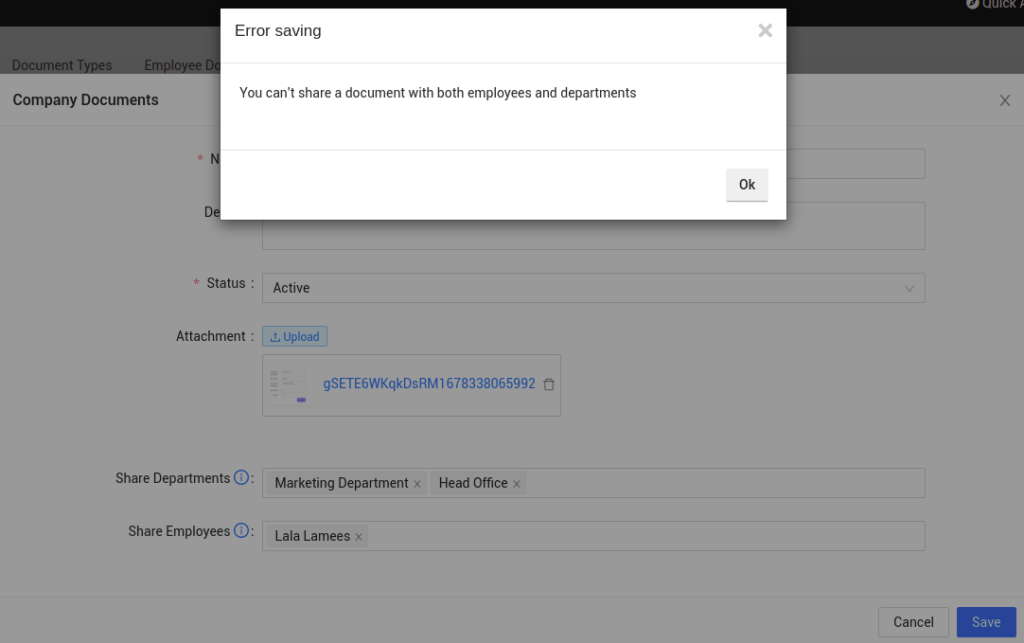Remove the Head Office tag
Screen dimensions: 1024x643
tap(516, 483)
